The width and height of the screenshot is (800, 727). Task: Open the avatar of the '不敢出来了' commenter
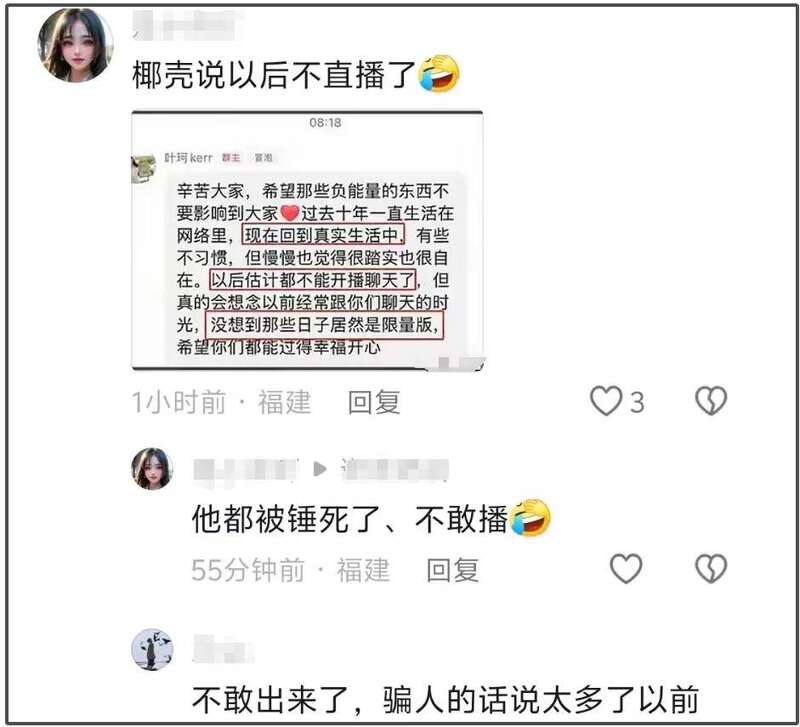pos(152,649)
